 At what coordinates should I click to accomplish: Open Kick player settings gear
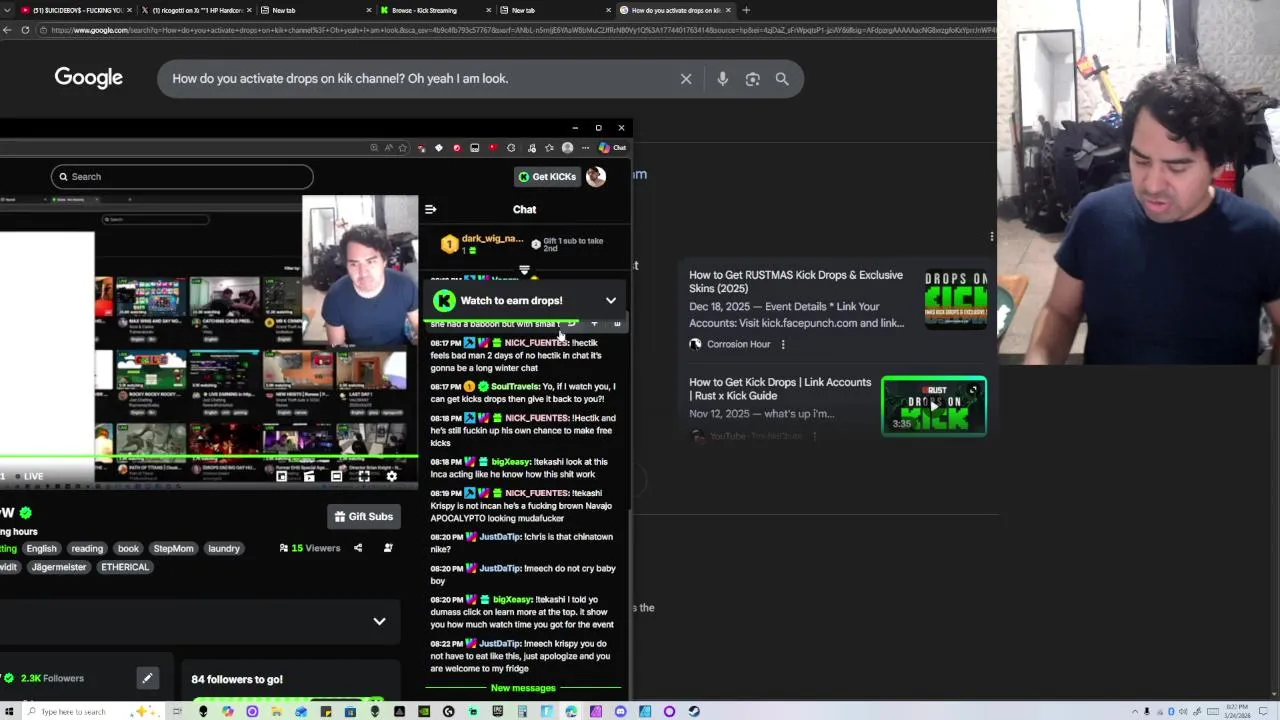coord(391,477)
